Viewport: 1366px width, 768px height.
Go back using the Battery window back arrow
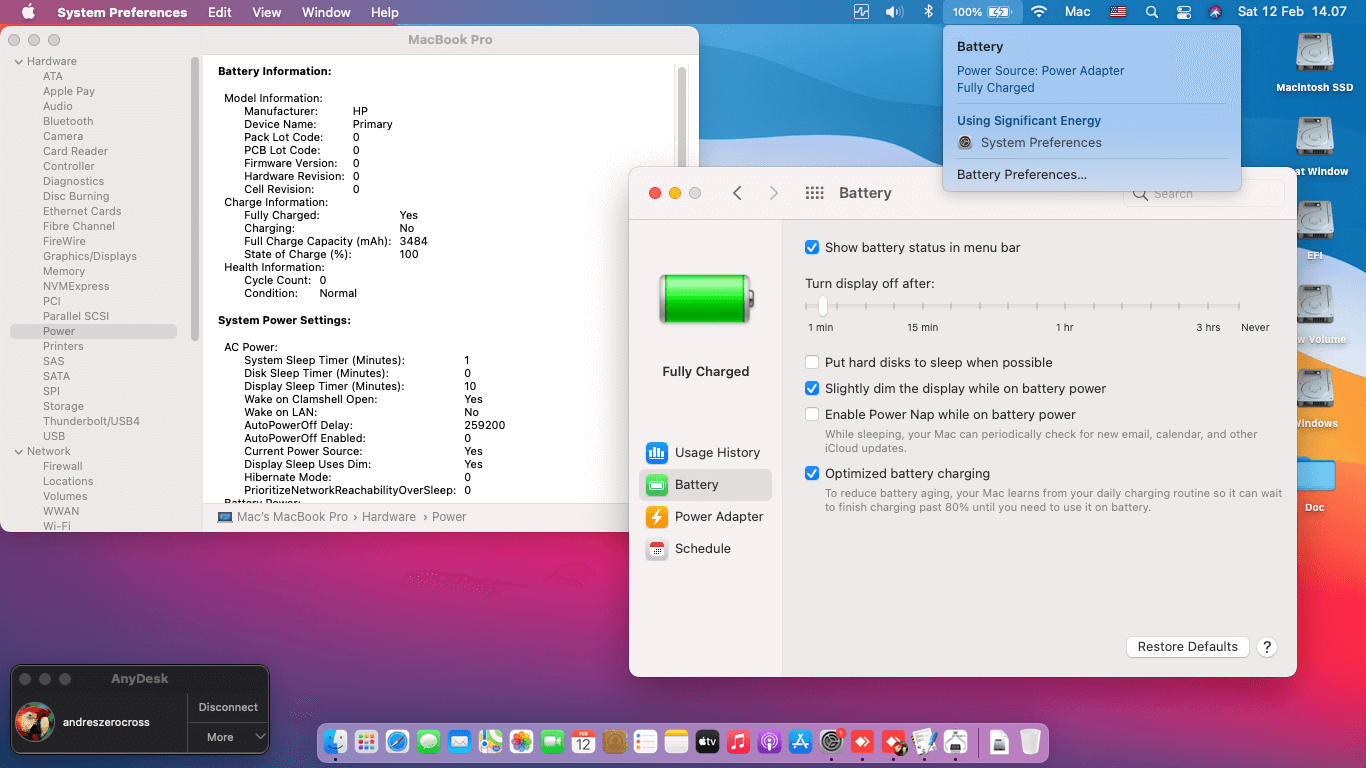tap(737, 193)
